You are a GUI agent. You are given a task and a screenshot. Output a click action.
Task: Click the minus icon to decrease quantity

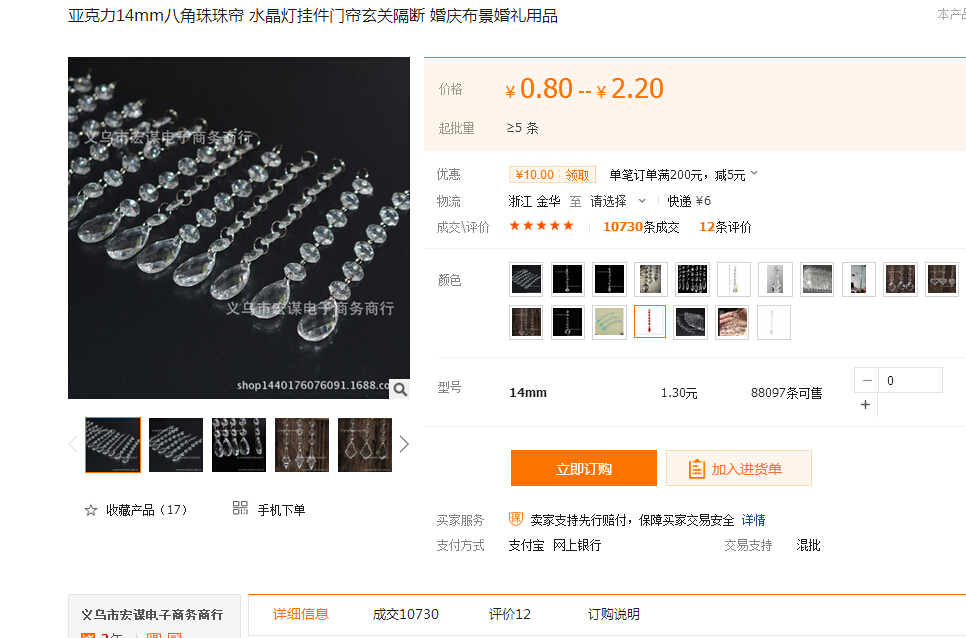(x=866, y=380)
